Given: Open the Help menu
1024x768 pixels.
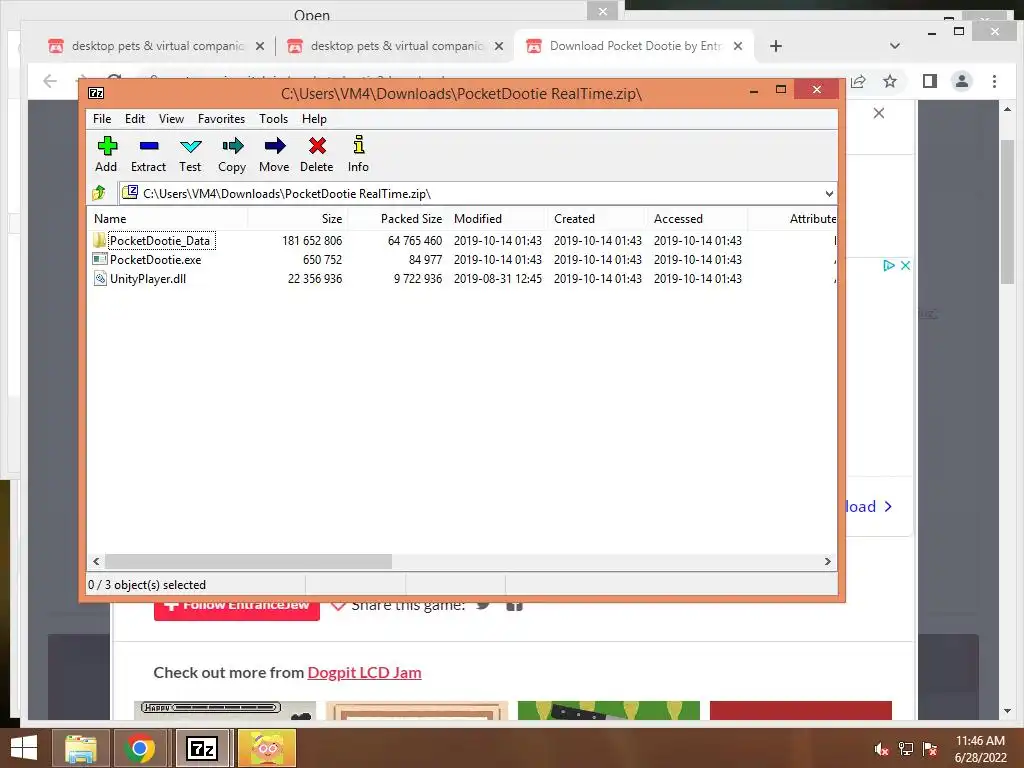Looking at the screenshot, I should (x=314, y=119).
